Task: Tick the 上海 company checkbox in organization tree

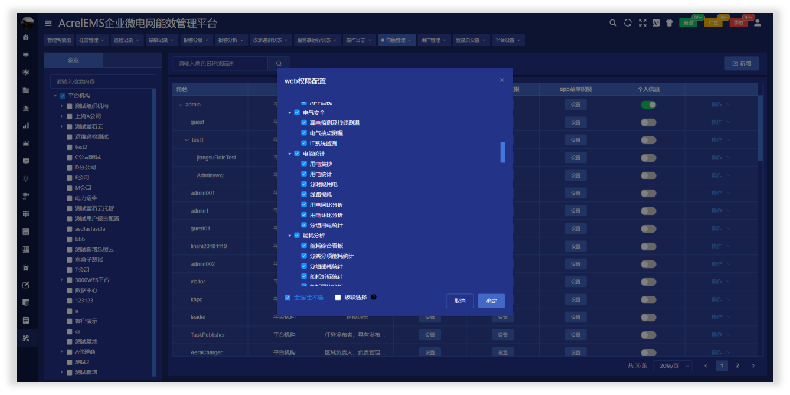Action: coord(70,116)
